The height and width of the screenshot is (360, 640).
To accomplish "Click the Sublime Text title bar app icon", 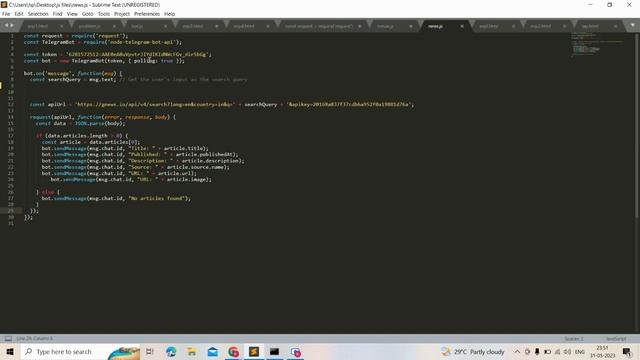I will click(x=4, y=4).
